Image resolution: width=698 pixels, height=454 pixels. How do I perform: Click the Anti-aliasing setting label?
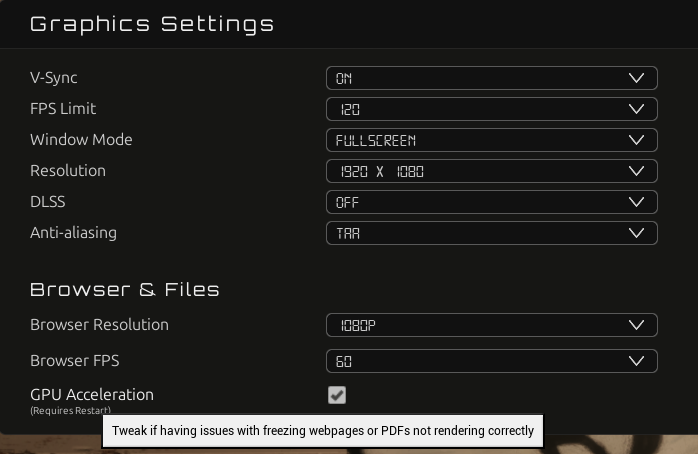(x=73, y=233)
